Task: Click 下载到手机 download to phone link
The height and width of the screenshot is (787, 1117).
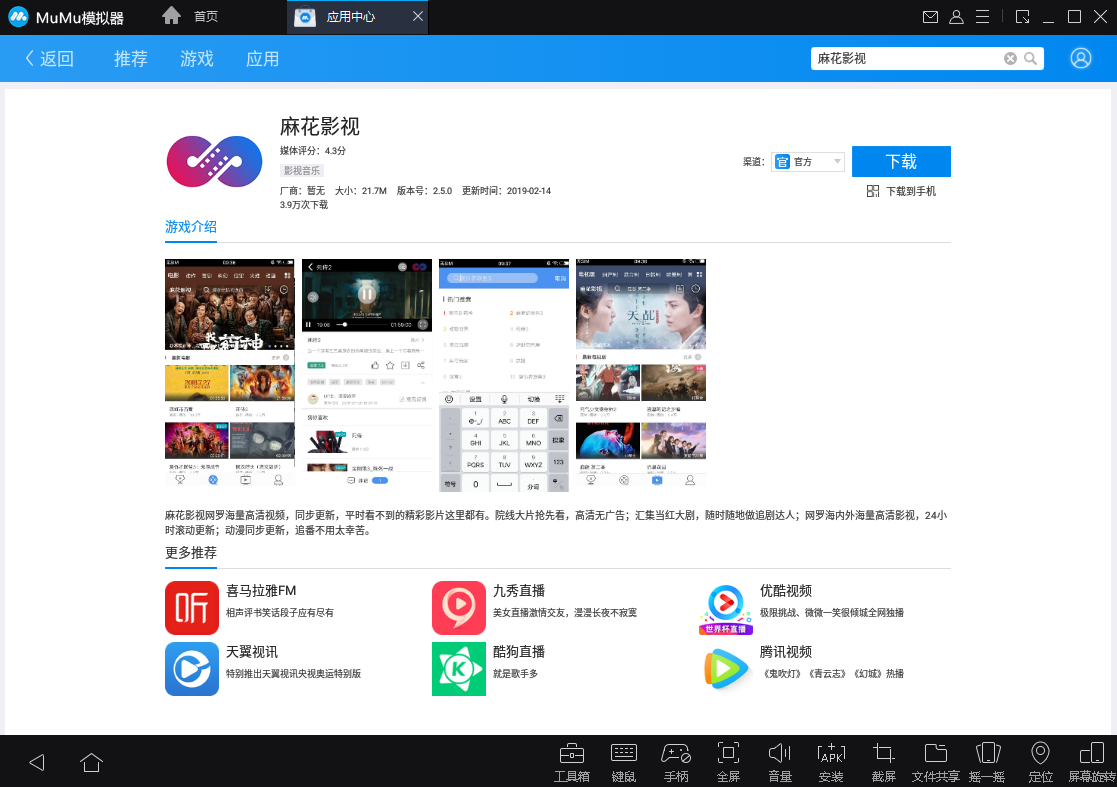Action: point(901,191)
